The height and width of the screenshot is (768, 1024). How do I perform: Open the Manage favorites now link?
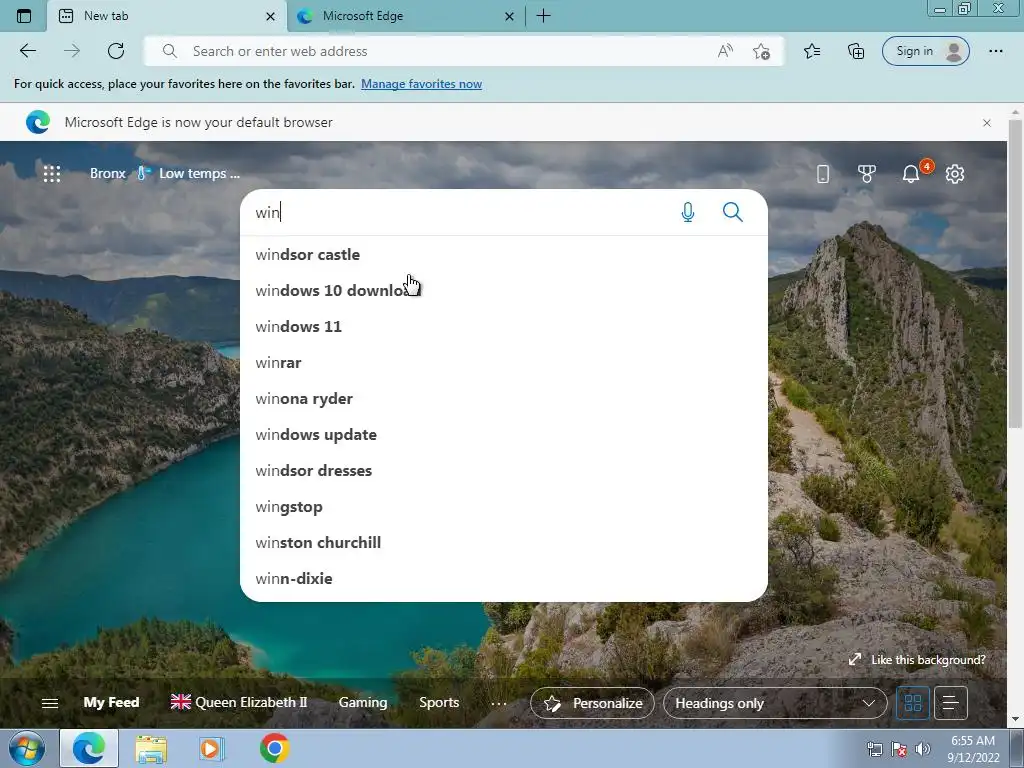(421, 84)
